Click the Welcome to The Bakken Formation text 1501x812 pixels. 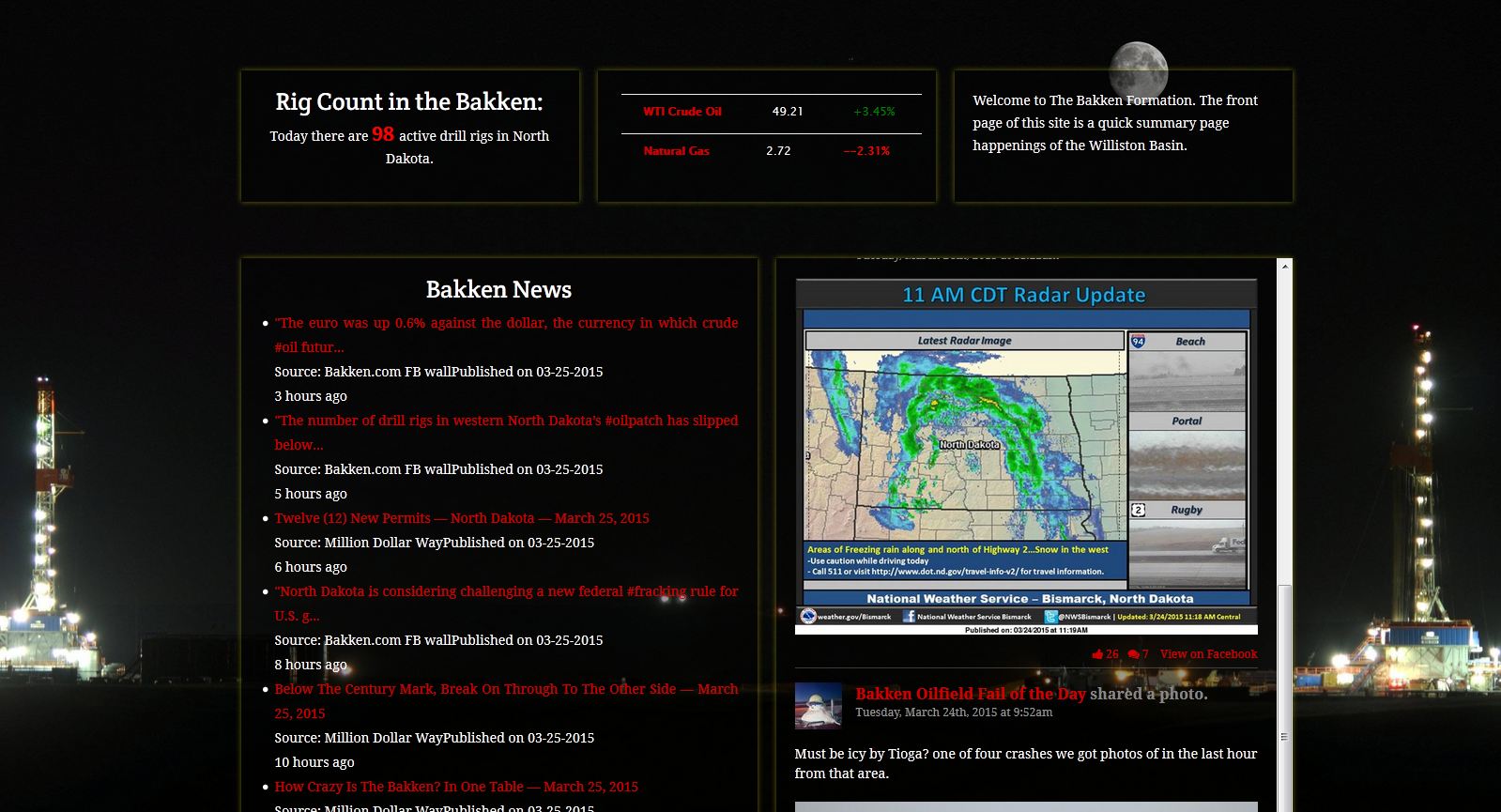click(1115, 123)
